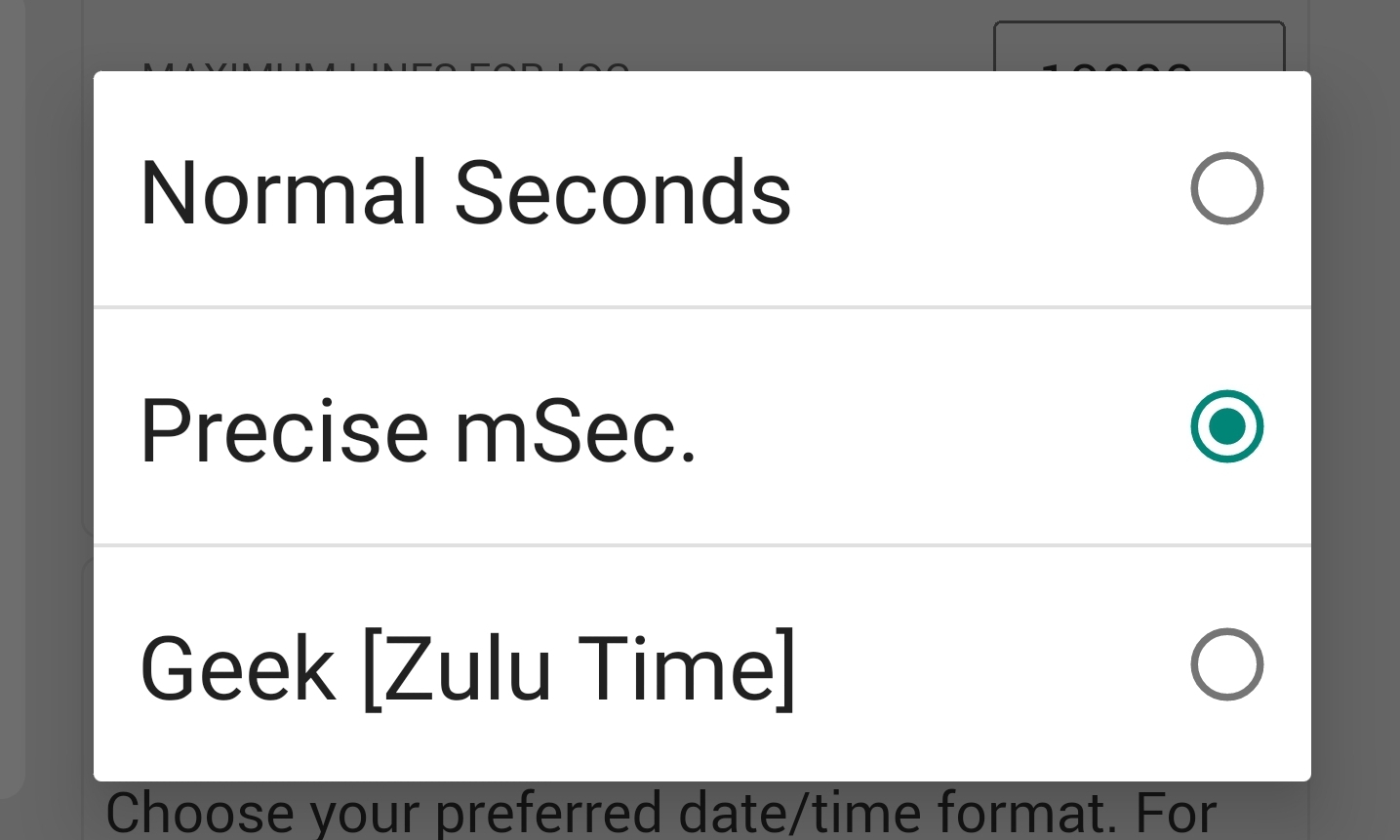This screenshot has width=1400, height=840.
Task: Tap the "Geek [Zulu Time]" option text
Action: pos(468,669)
